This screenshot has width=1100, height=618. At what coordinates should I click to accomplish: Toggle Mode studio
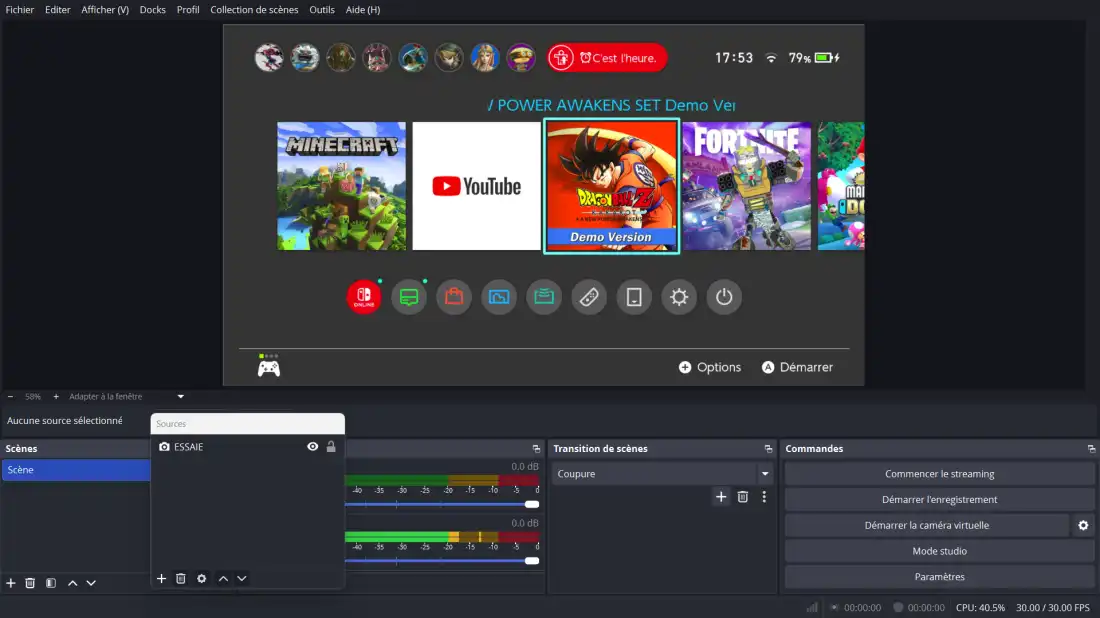tap(939, 551)
